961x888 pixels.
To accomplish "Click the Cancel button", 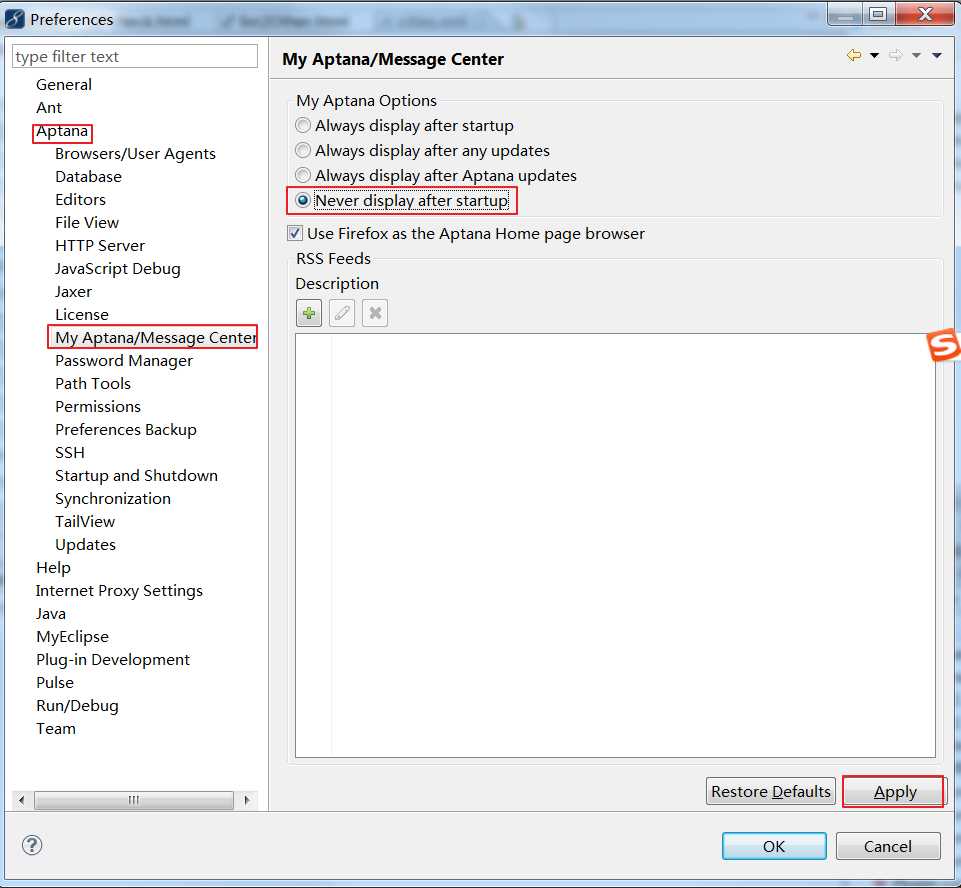I will pyautogui.click(x=887, y=846).
